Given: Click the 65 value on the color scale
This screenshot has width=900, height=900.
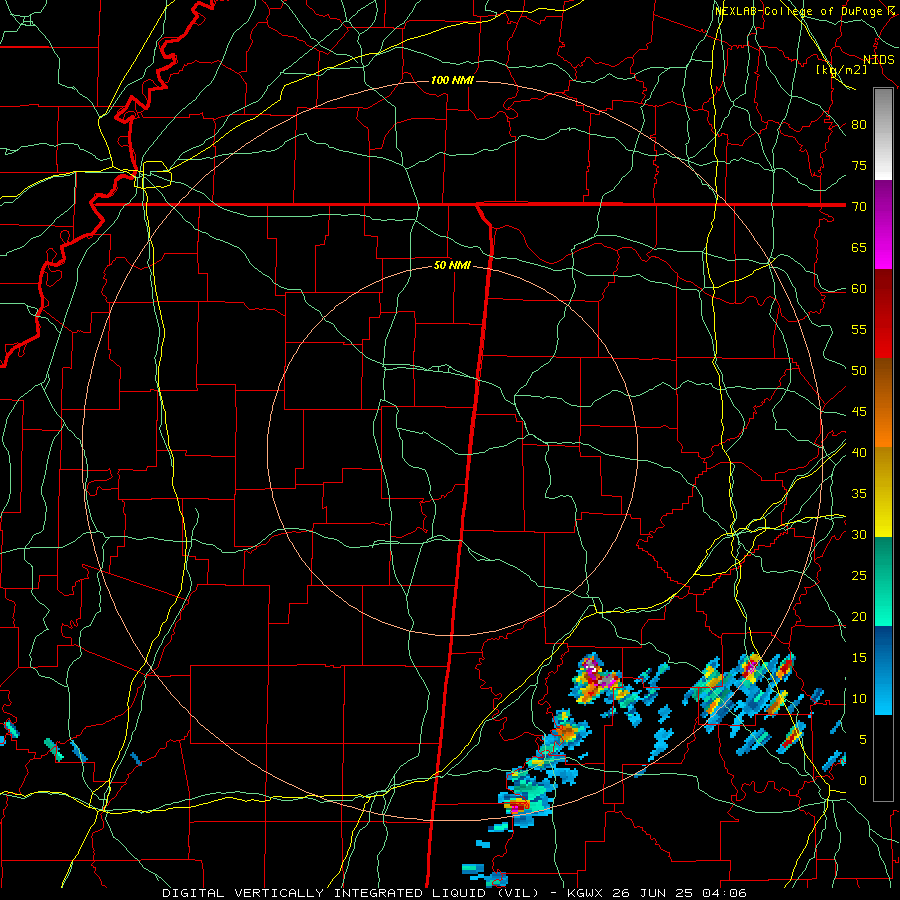Looking at the screenshot, I should tap(859, 247).
